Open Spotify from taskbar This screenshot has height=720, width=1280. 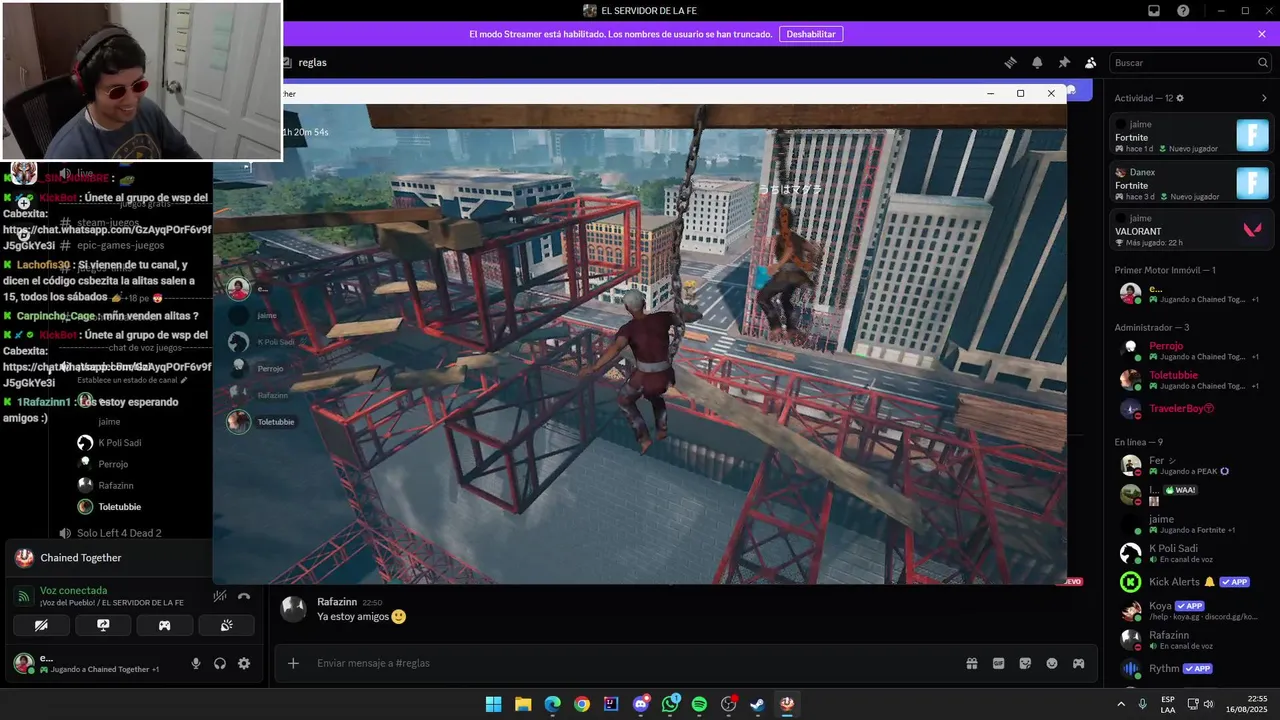(x=699, y=704)
